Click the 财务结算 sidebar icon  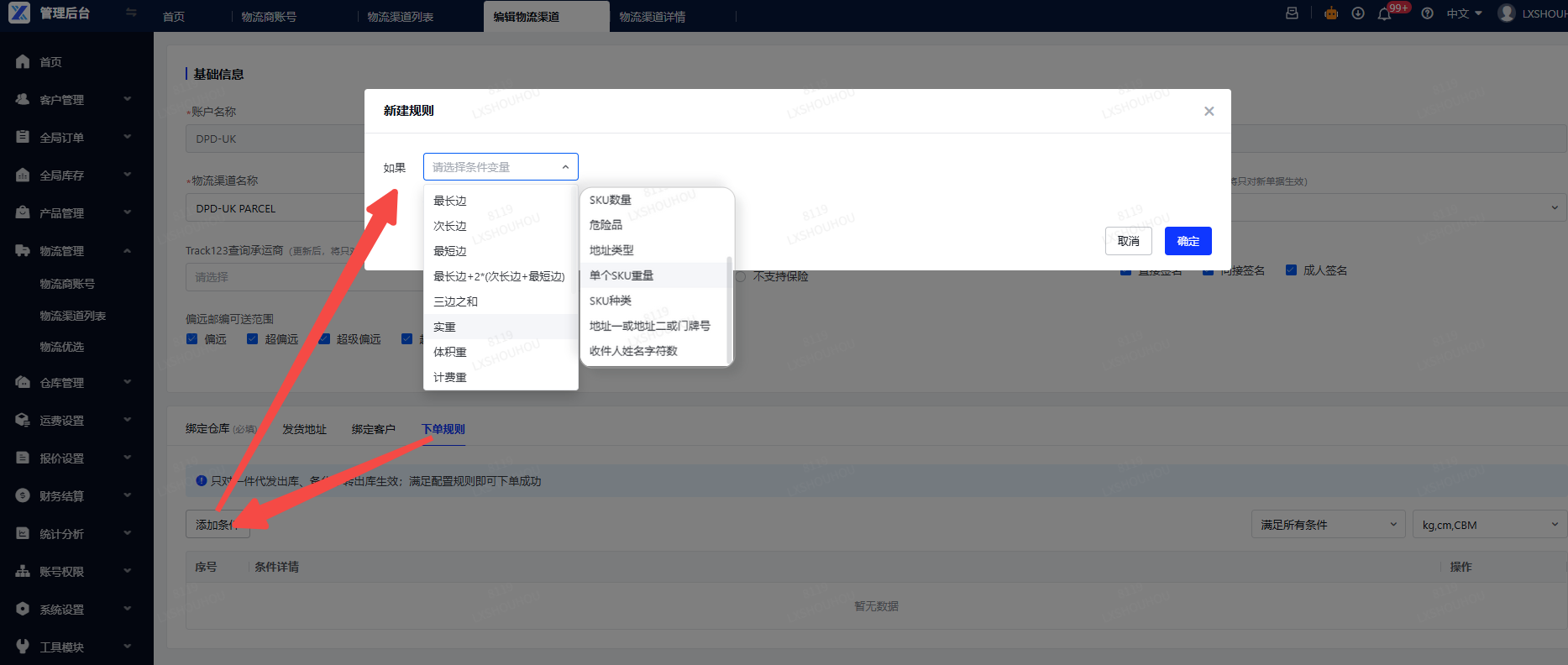23,495
